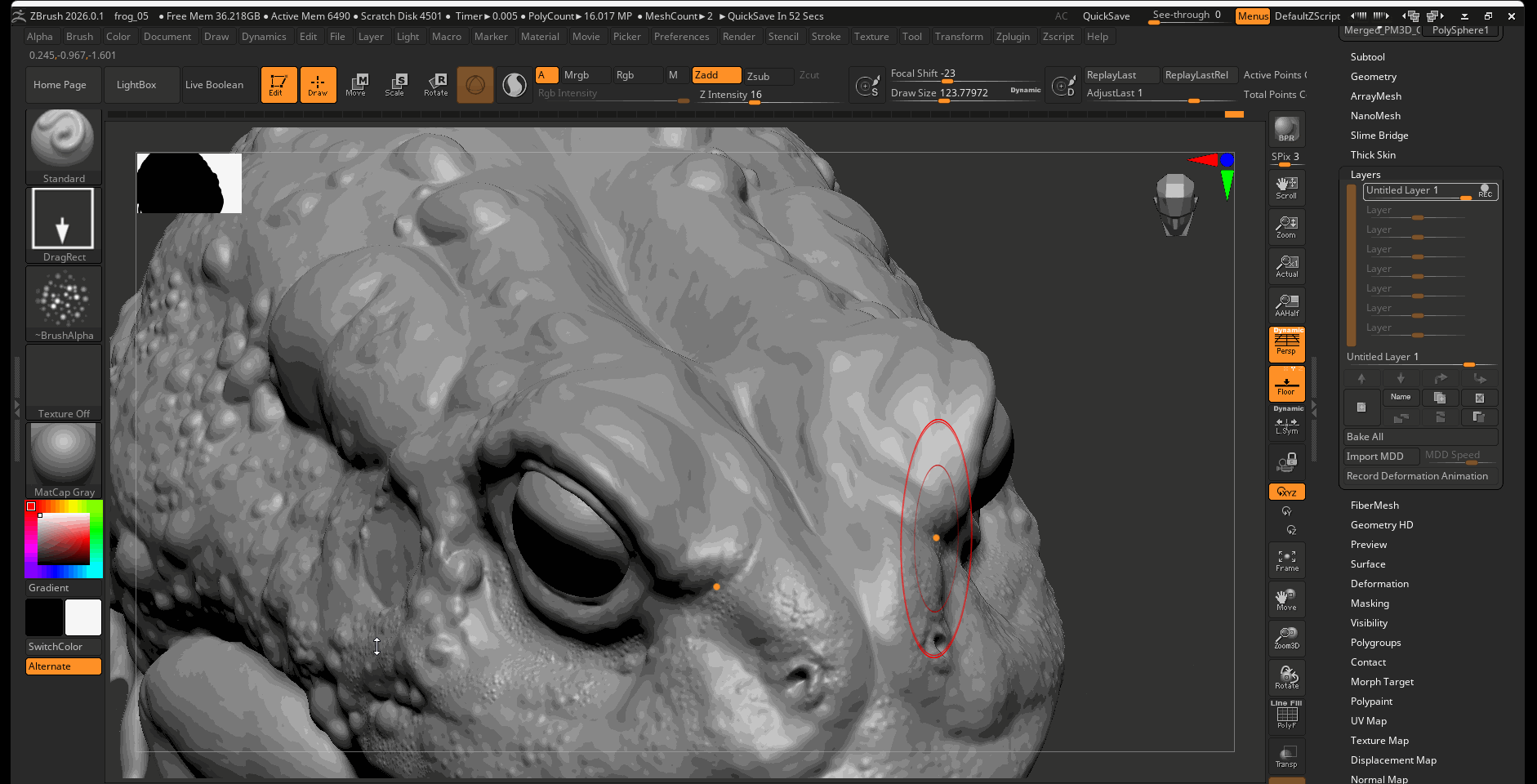This screenshot has width=1537, height=784.
Task: Expand the Deformation section
Action: [1379, 584]
